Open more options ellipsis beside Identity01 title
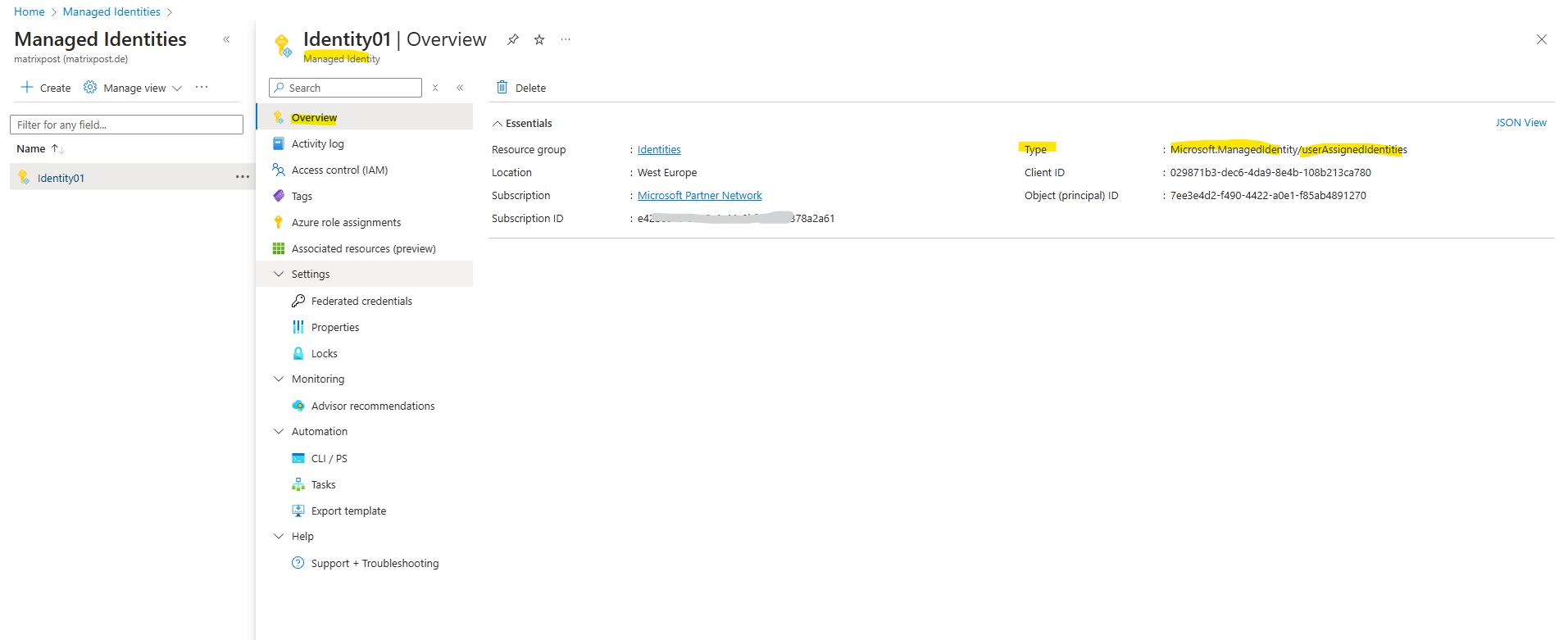This screenshot has width=1568, height=640. [566, 39]
